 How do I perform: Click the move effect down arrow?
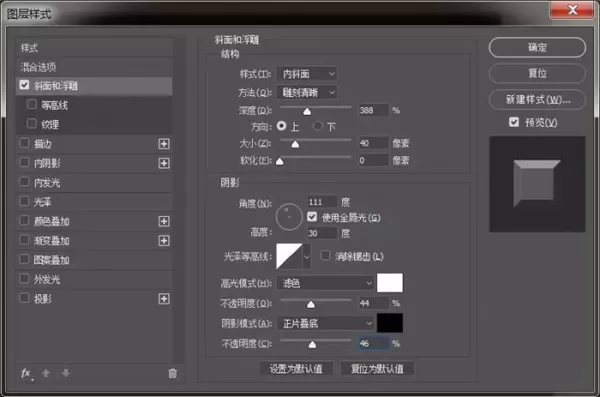click(x=66, y=373)
